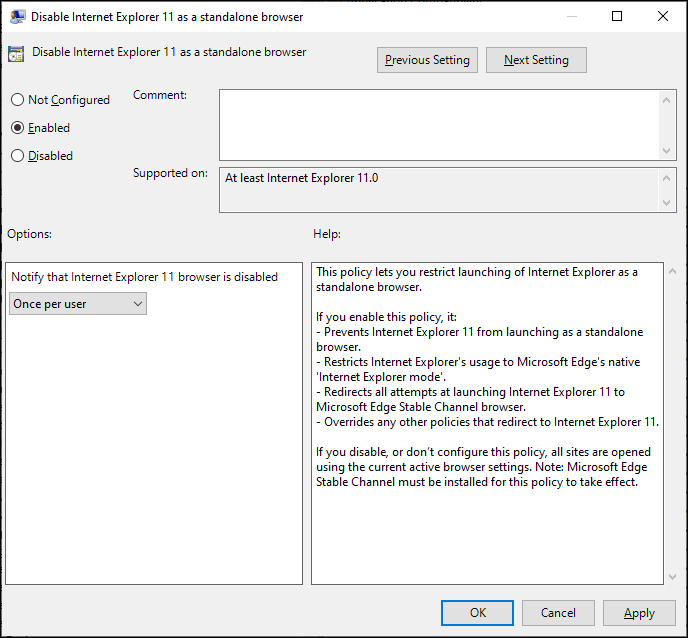
Task: Close the dialog with the X button
Action: [663, 16]
